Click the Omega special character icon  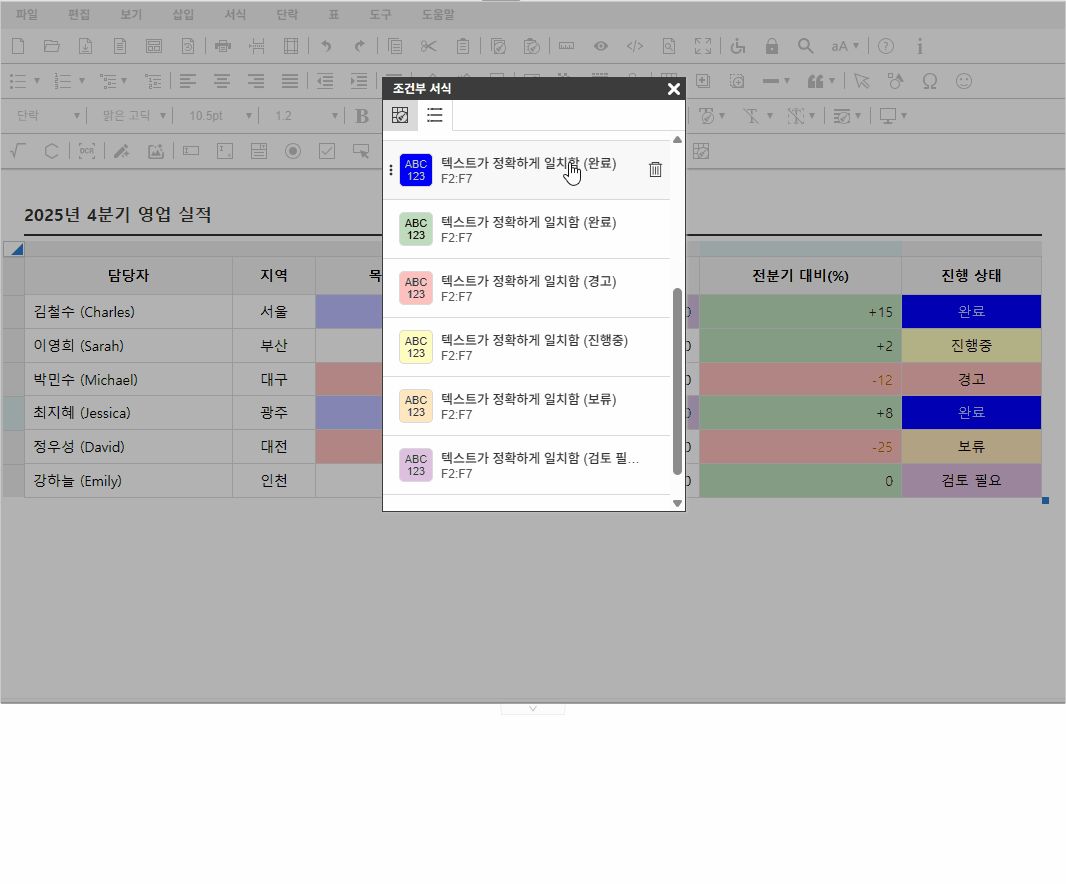[929, 81]
